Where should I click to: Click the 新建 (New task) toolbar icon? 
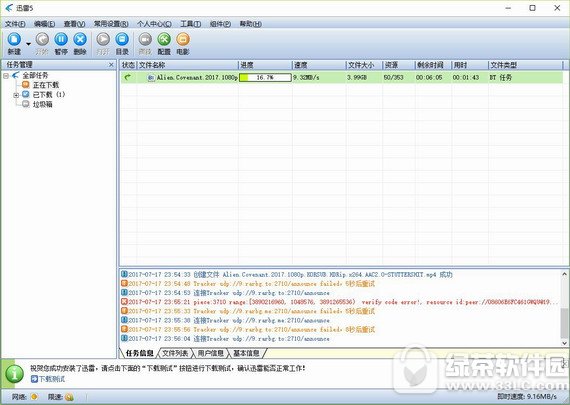[15, 39]
